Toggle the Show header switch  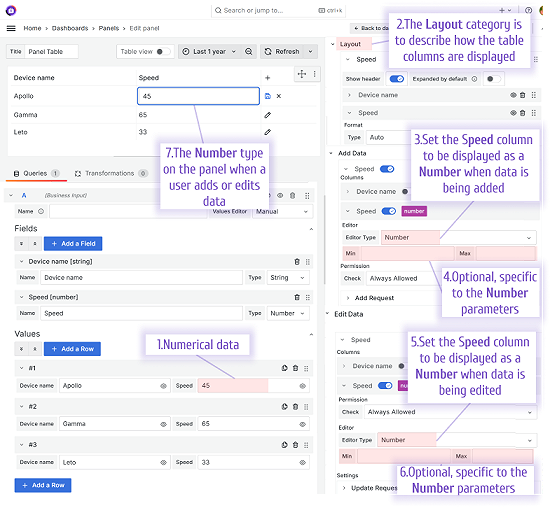click(x=397, y=79)
